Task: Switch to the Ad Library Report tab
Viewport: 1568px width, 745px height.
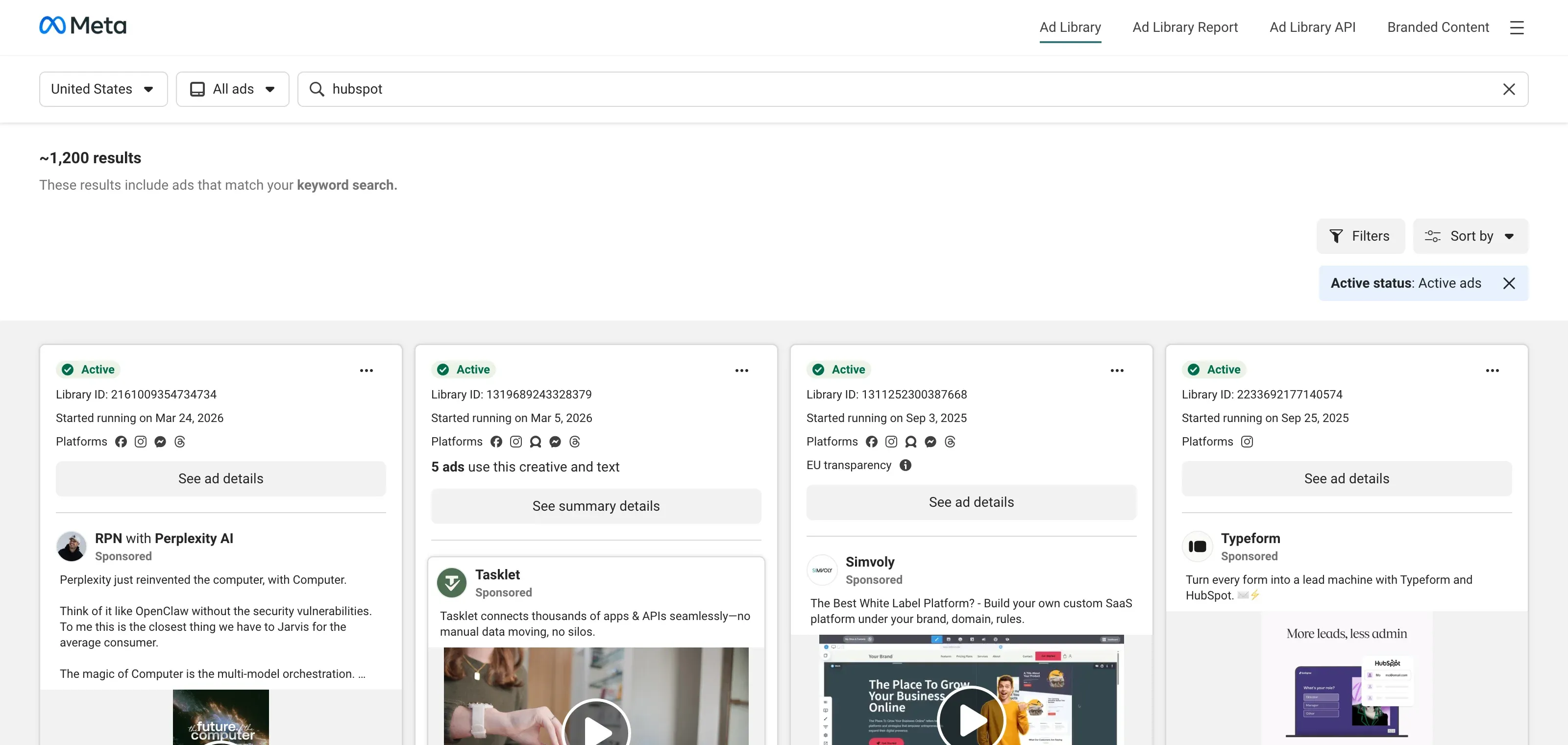Action: click(1184, 27)
